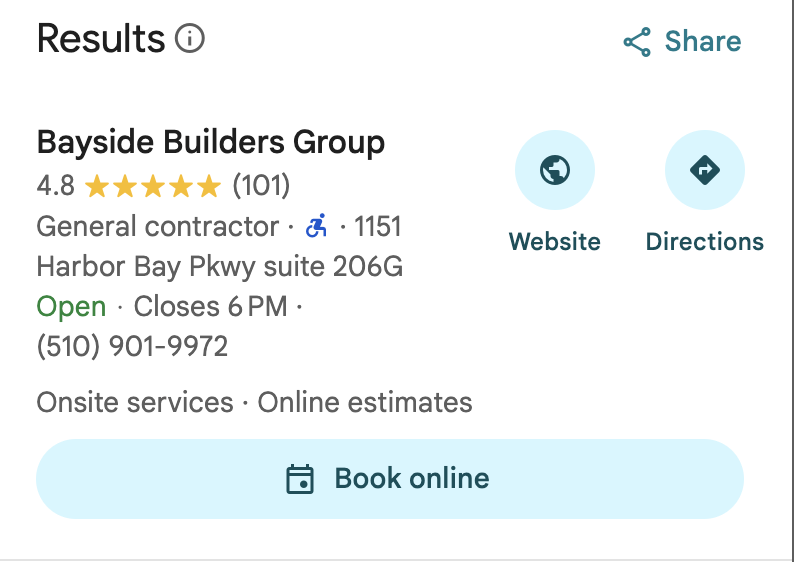Viewport: 794px width, 562px height.
Task: Click the Closes 6 PM hours text
Action: [210, 307]
